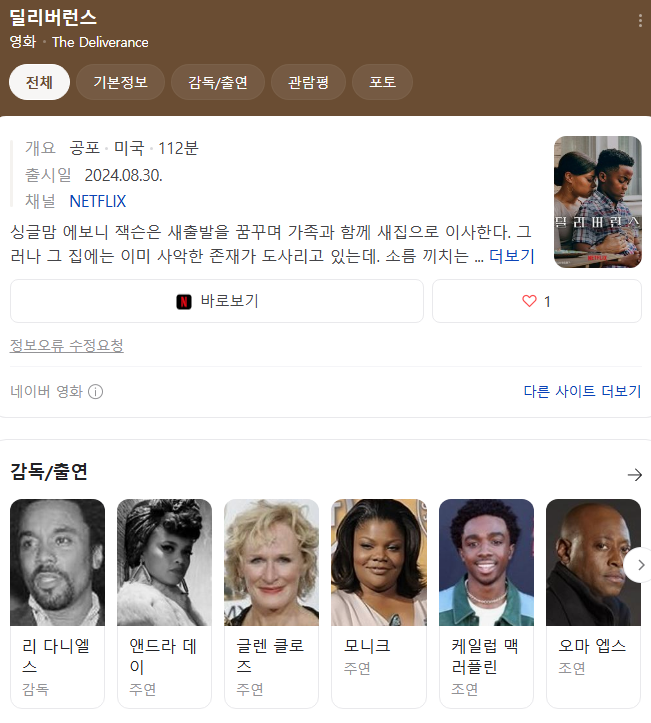Select the 전체 tab
Image resolution: width=651 pixels, height=723 pixels.
pos(39,82)
